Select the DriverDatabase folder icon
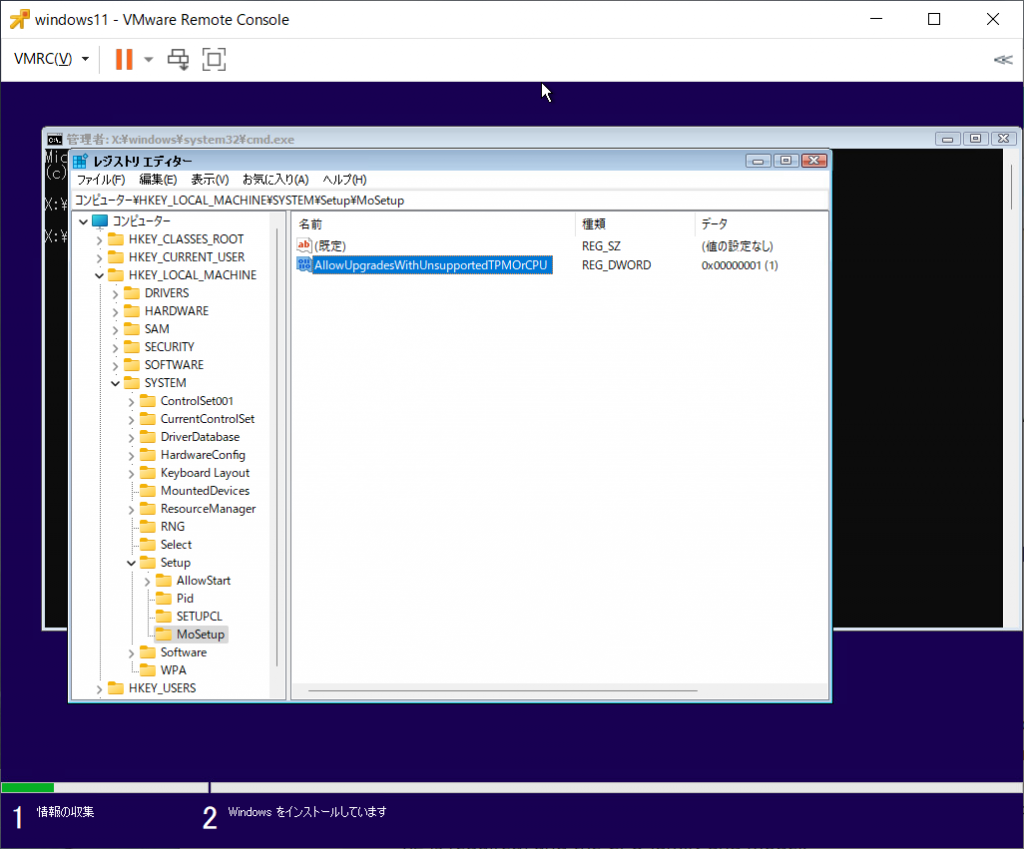 (x=148, y=436)
